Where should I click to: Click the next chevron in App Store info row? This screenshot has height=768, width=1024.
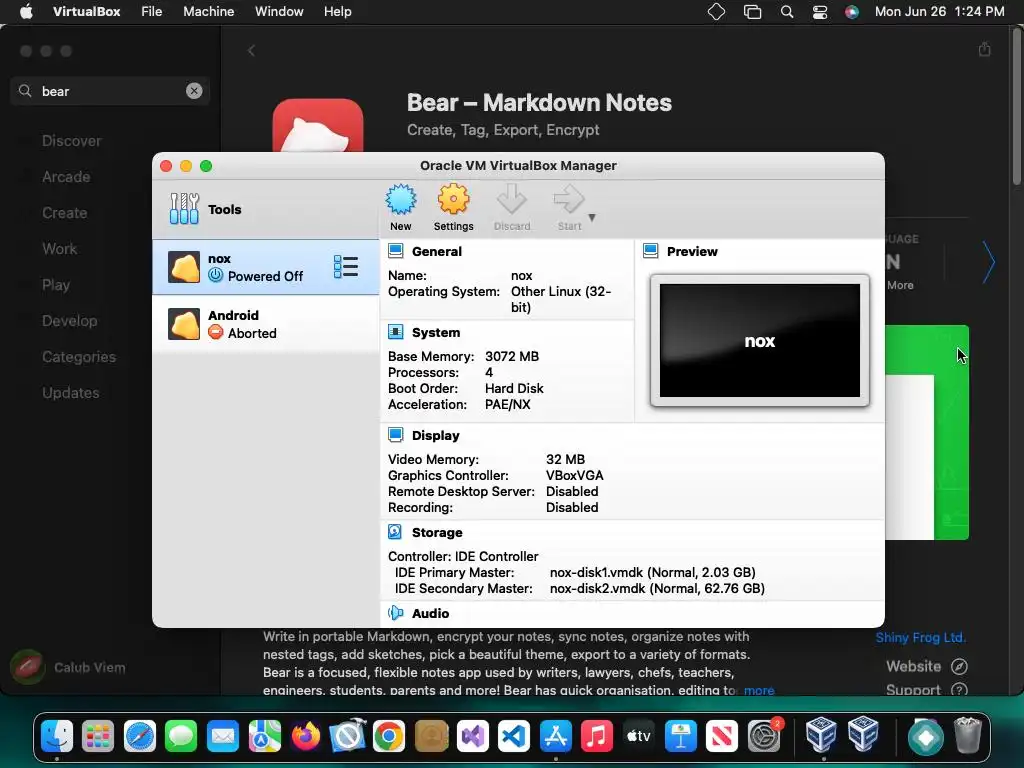989,262
